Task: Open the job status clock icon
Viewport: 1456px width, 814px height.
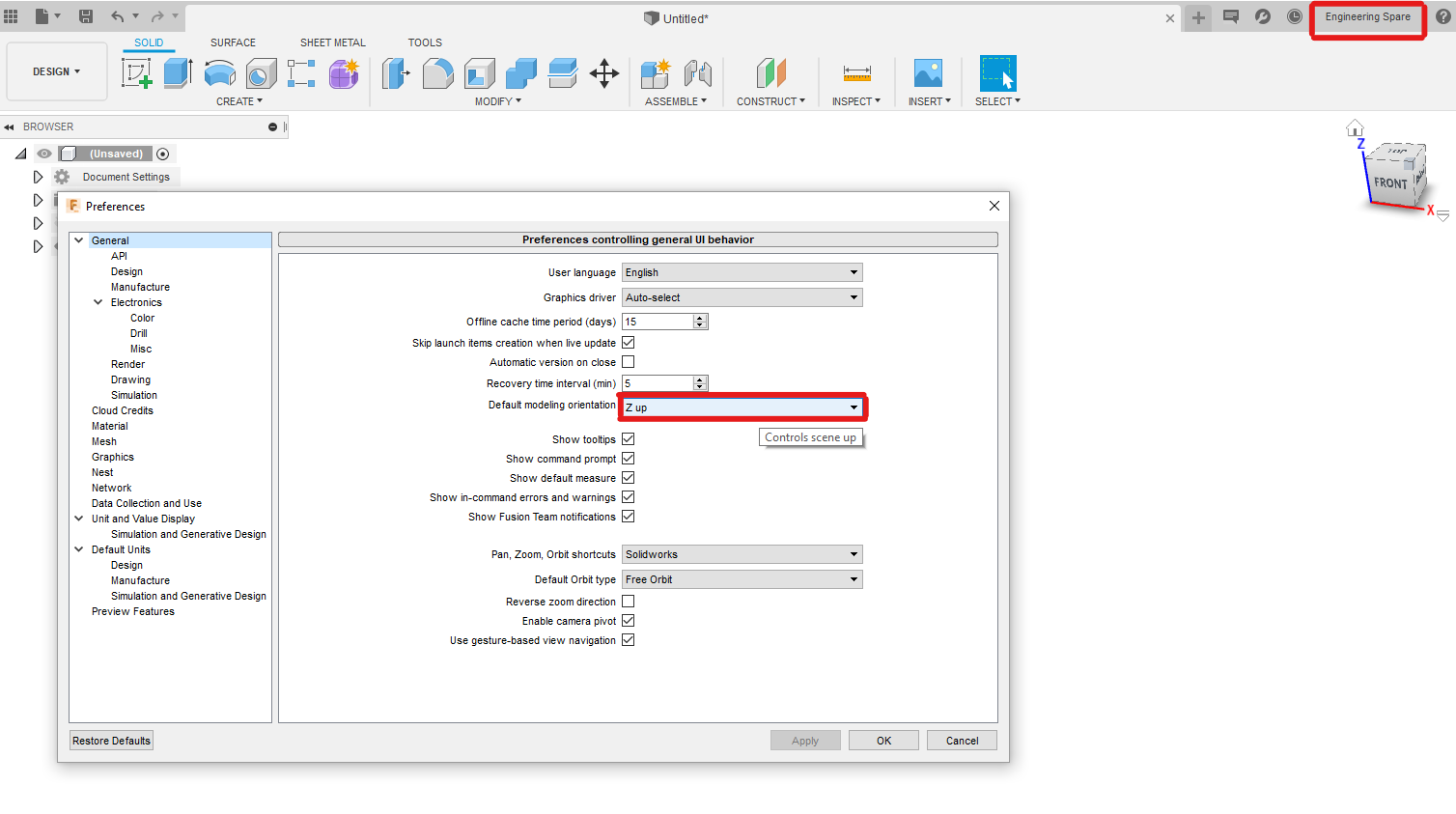Action: 1295,16
